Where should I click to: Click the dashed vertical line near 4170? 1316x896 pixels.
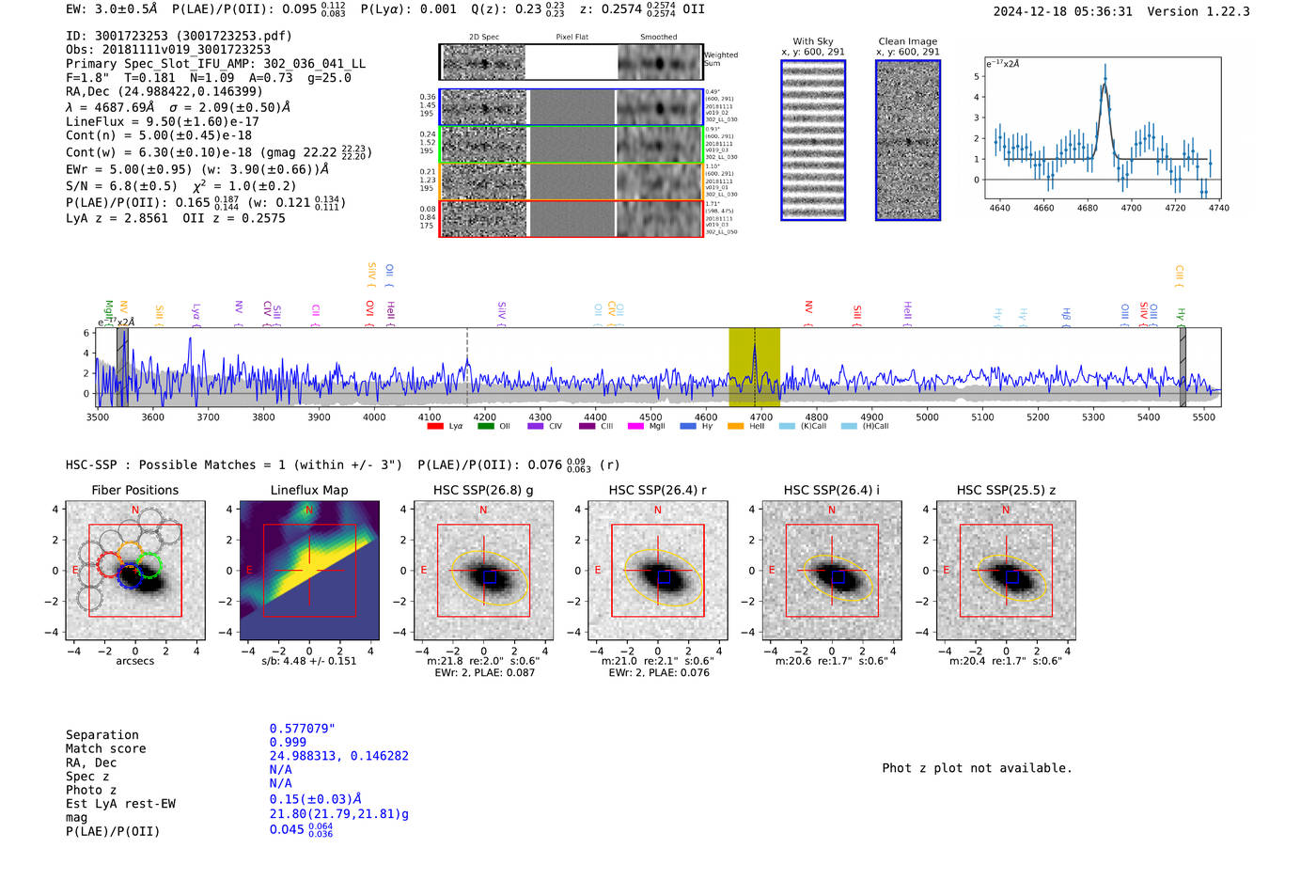(467, 368)
